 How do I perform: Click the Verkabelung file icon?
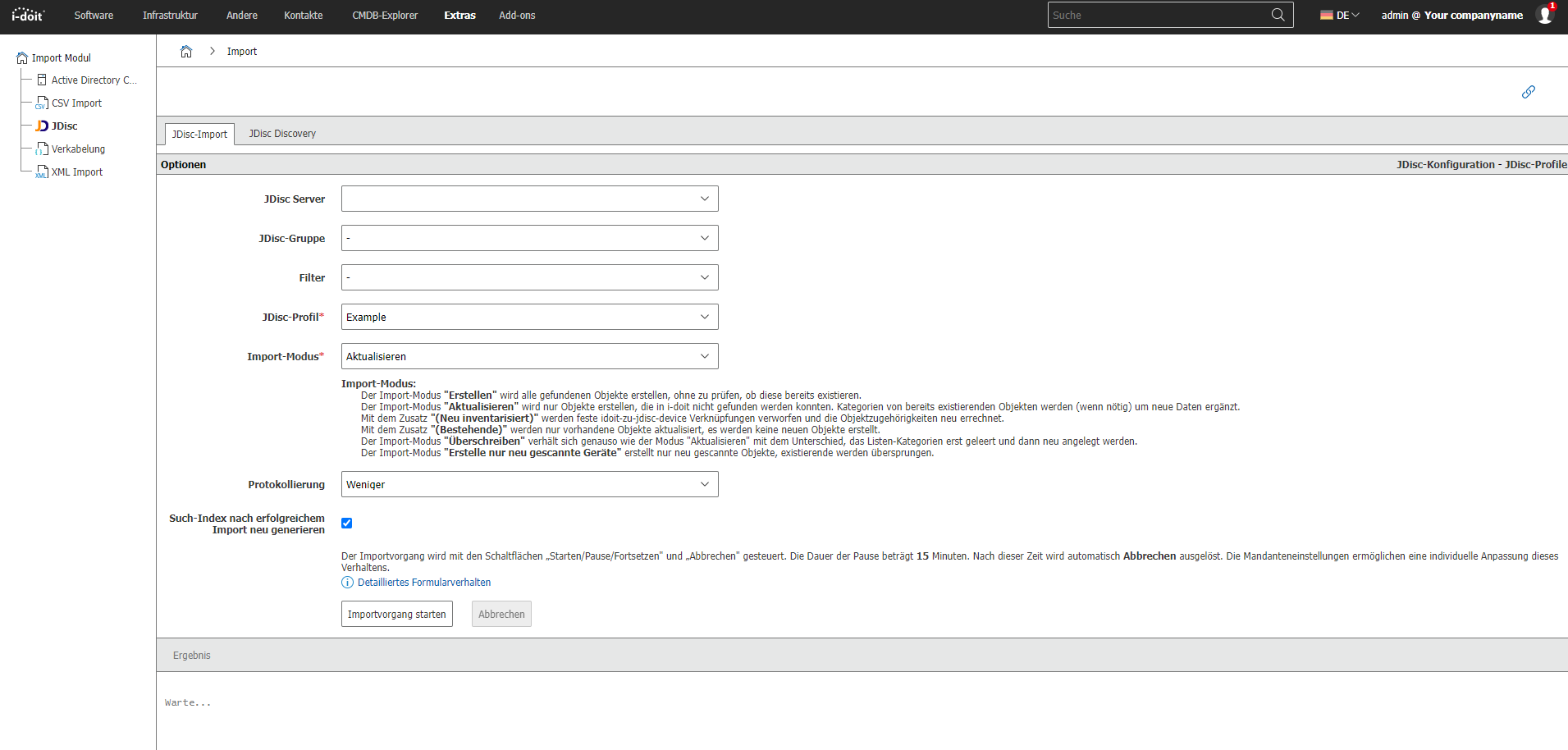tap(42, 149)
